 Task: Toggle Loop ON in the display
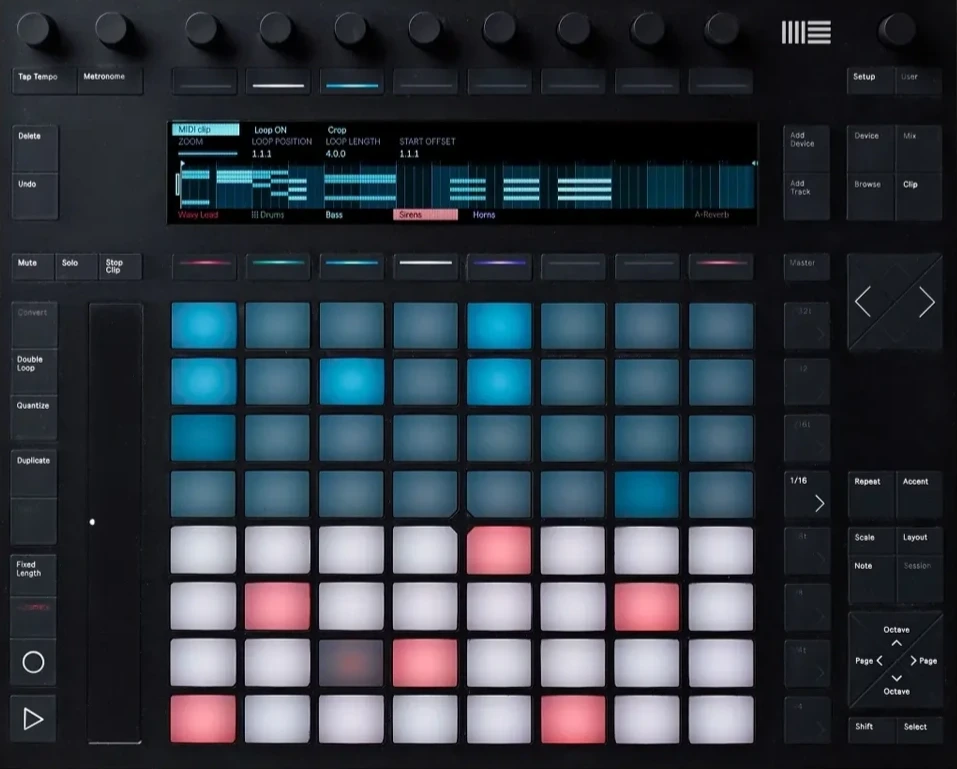[270, 130]
